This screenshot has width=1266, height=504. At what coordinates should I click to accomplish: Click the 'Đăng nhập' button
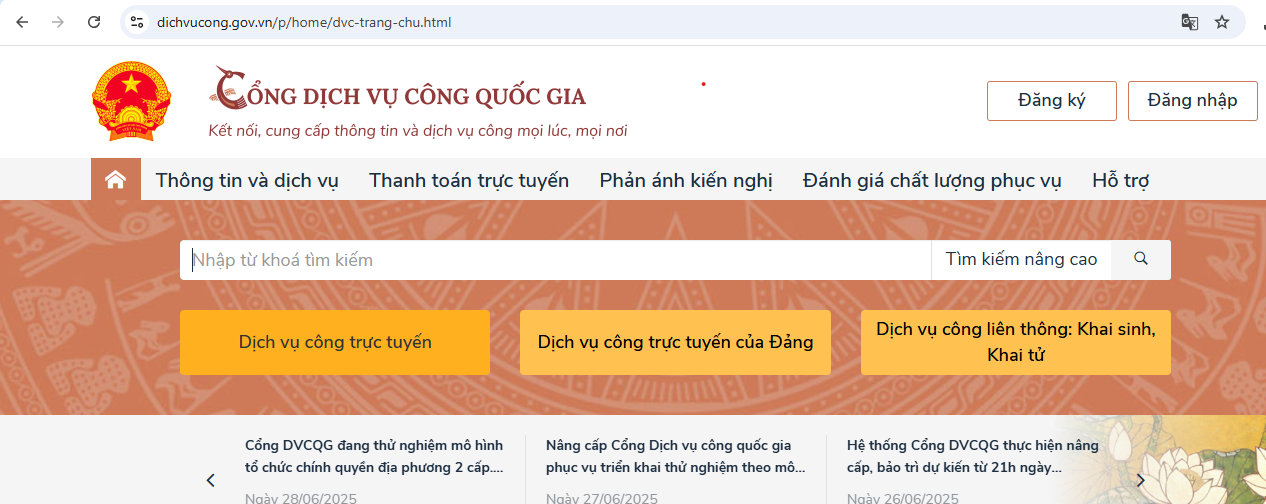pos(1192,100)
